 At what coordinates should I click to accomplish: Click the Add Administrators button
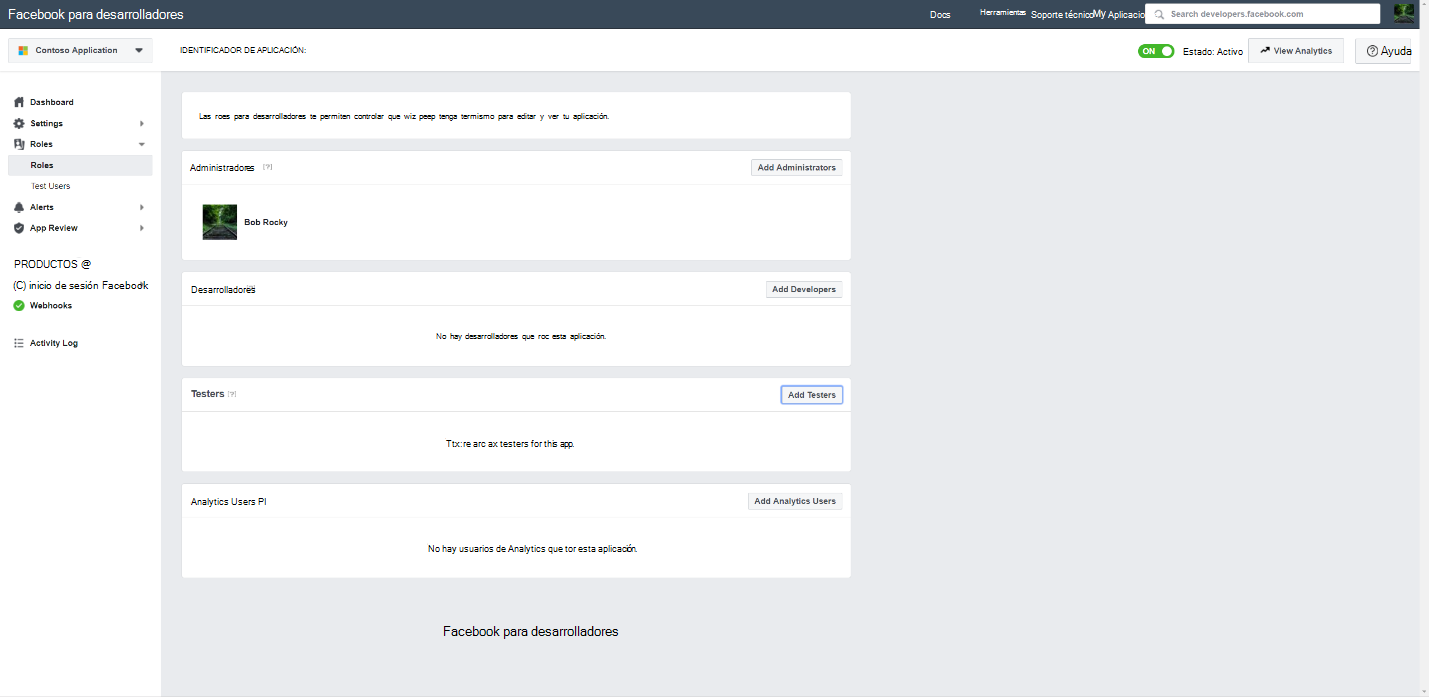click(796, 167)
